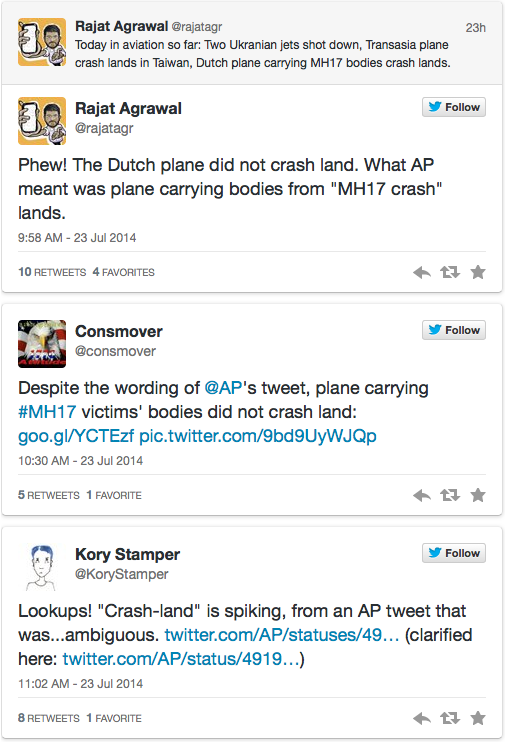
Task: Open pic.twitter.com/9bd9UyWJQp image link
Action: (x=258, y=436)
